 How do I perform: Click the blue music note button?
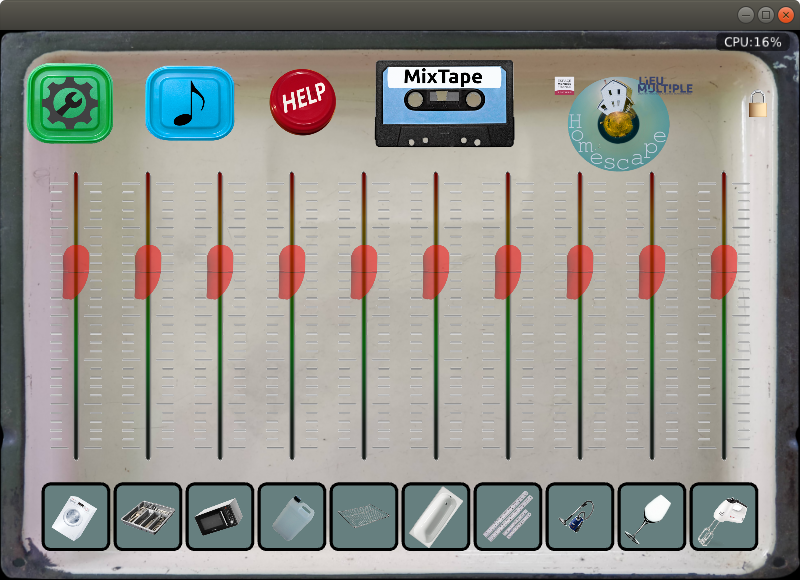[190, 103]
